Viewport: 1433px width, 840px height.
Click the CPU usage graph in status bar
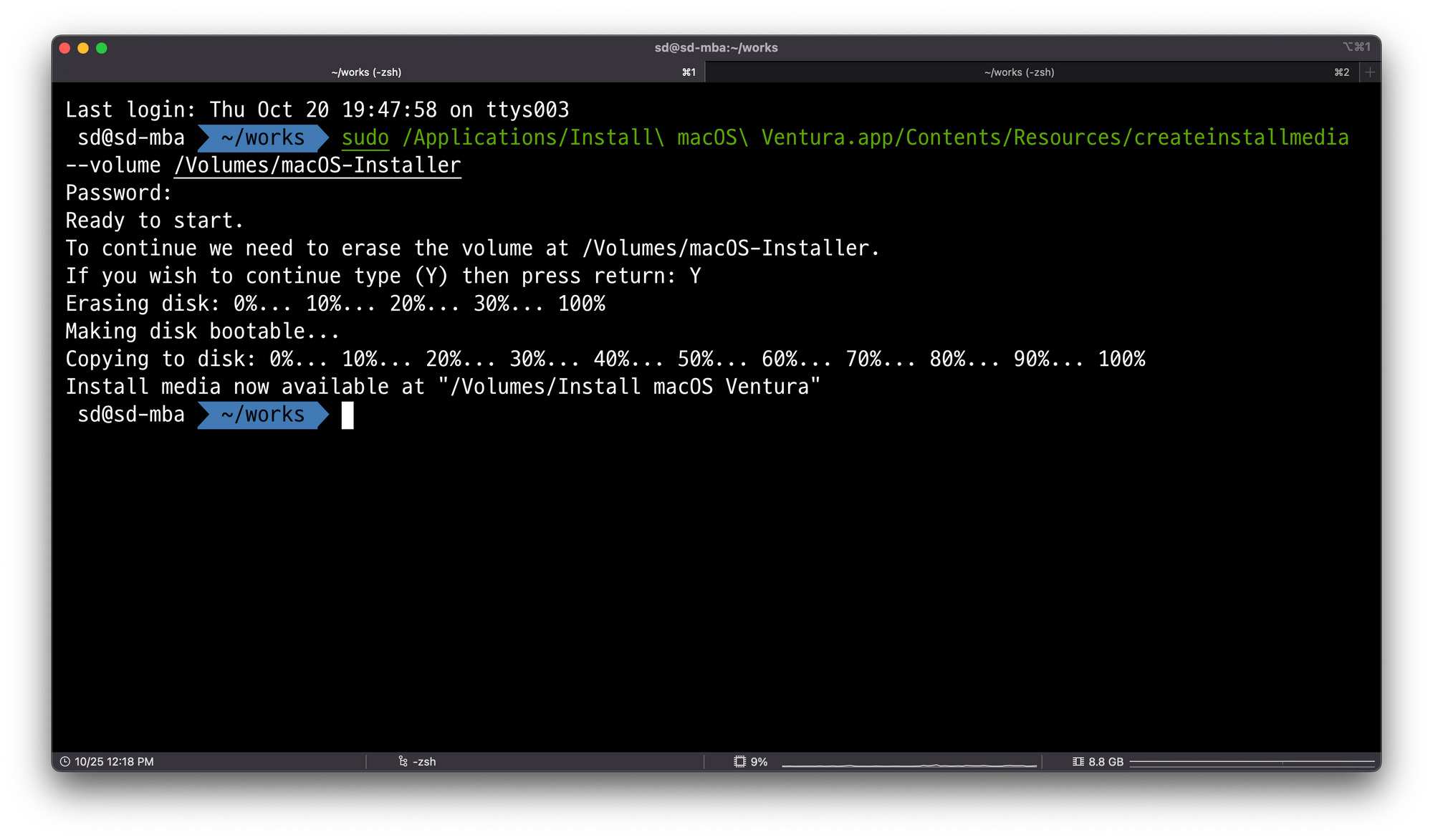[909, 763]
